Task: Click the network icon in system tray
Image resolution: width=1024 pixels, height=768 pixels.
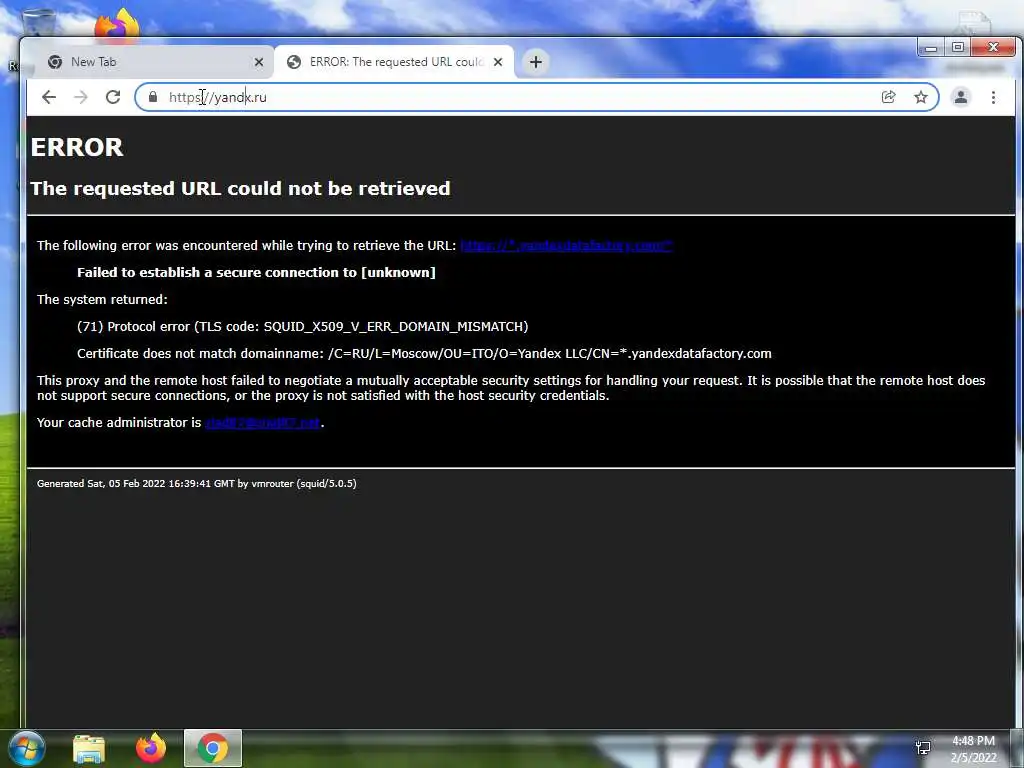Action: click(923, 748)
